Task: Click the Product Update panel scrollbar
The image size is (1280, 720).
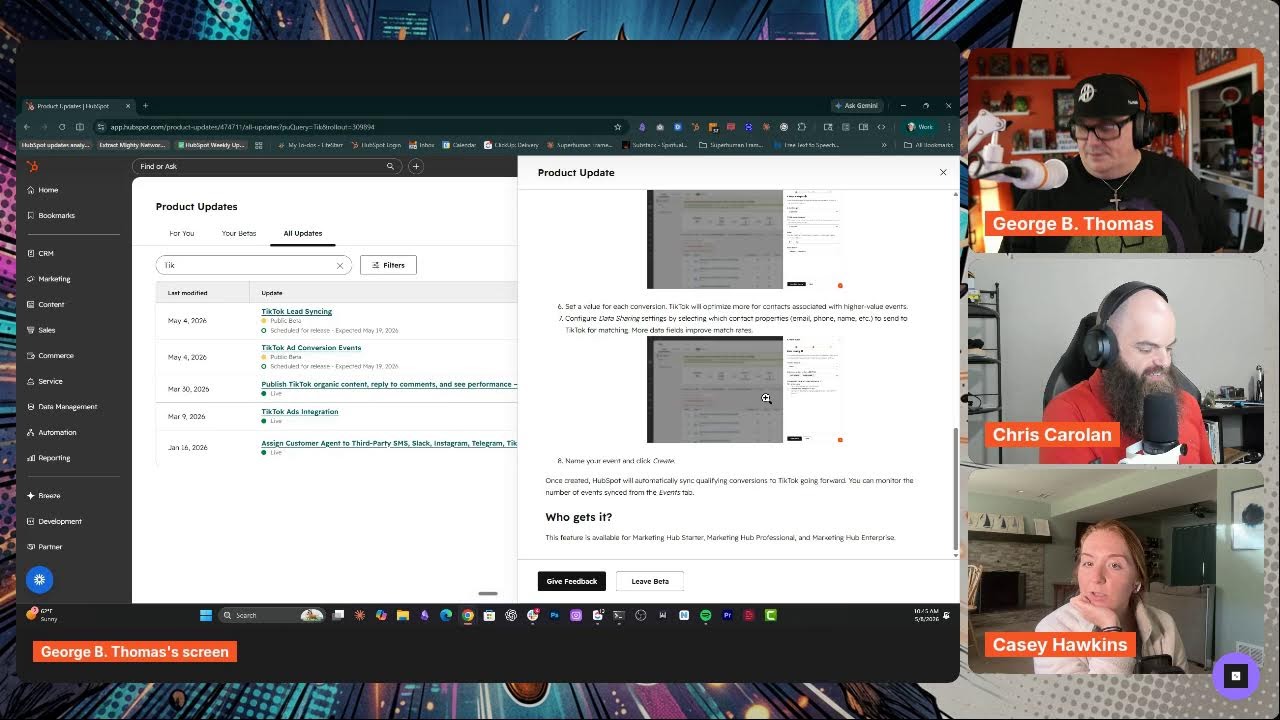Action: [956, 490]
